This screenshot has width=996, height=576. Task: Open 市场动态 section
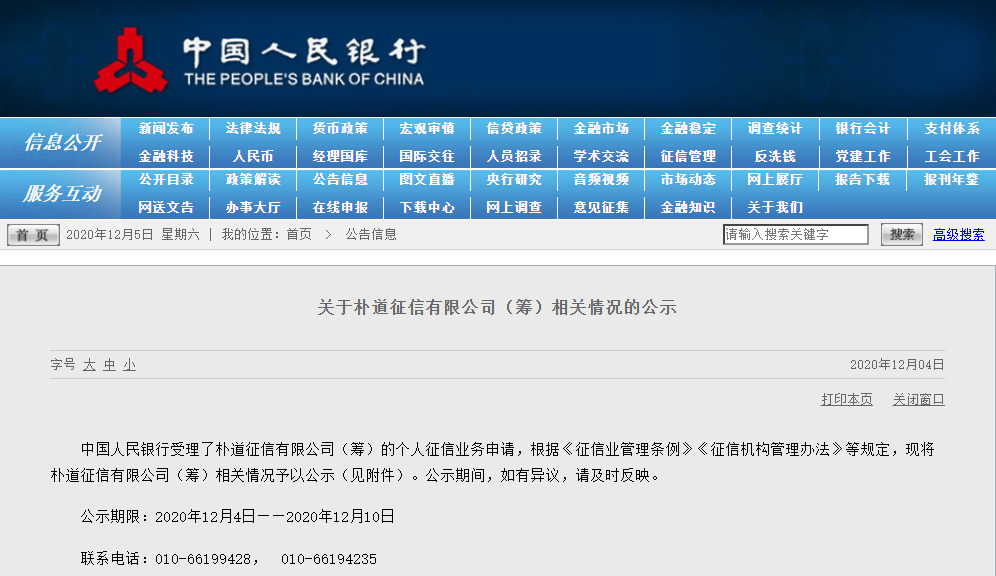[688, 180]
